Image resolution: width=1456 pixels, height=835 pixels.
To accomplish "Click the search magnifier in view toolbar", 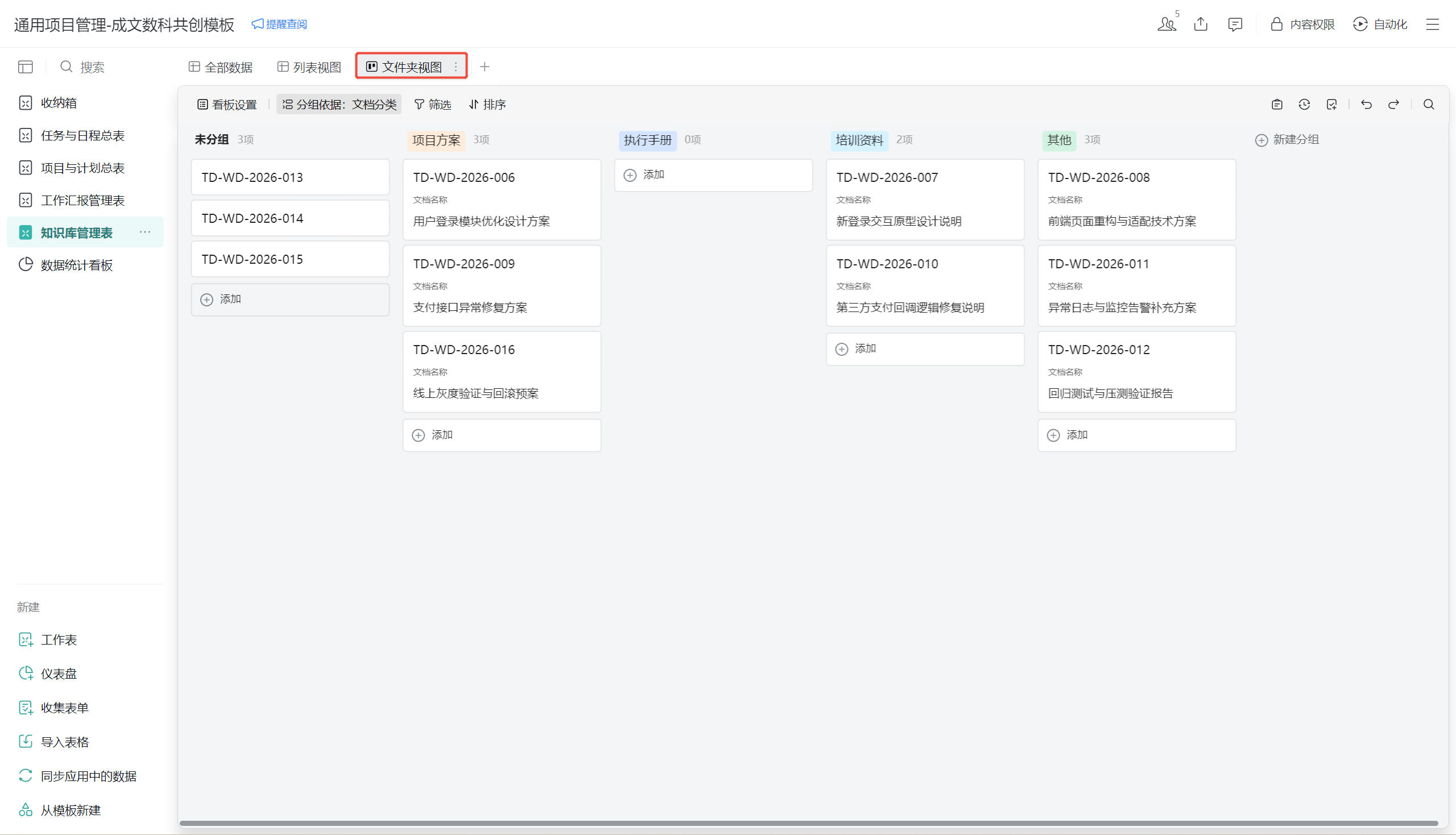I will 1429,105.
